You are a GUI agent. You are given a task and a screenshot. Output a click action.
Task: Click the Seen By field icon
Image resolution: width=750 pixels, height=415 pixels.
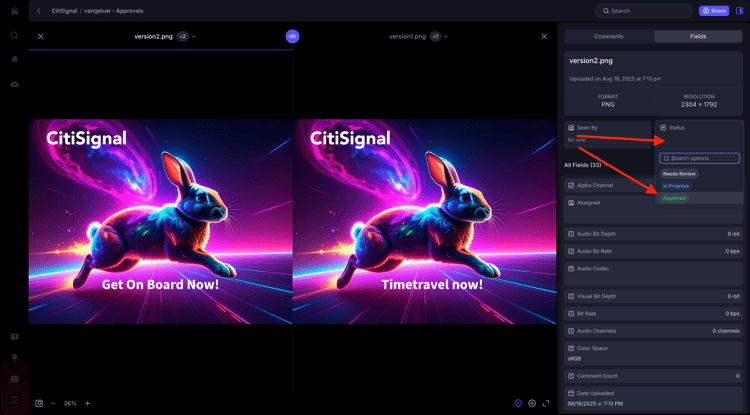(x=571, y=128)
